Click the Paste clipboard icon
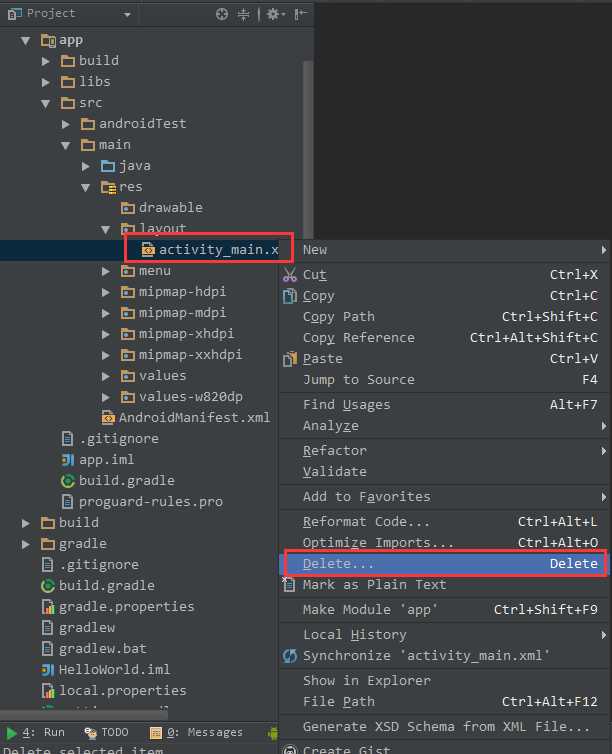The height and width of the screenshot is (754, 612). point(289,359)
